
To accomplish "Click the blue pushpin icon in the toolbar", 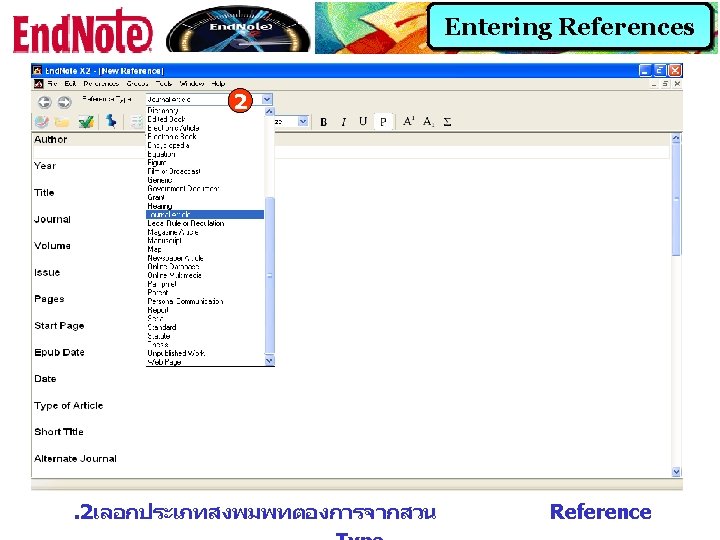I will click(111, 121).
